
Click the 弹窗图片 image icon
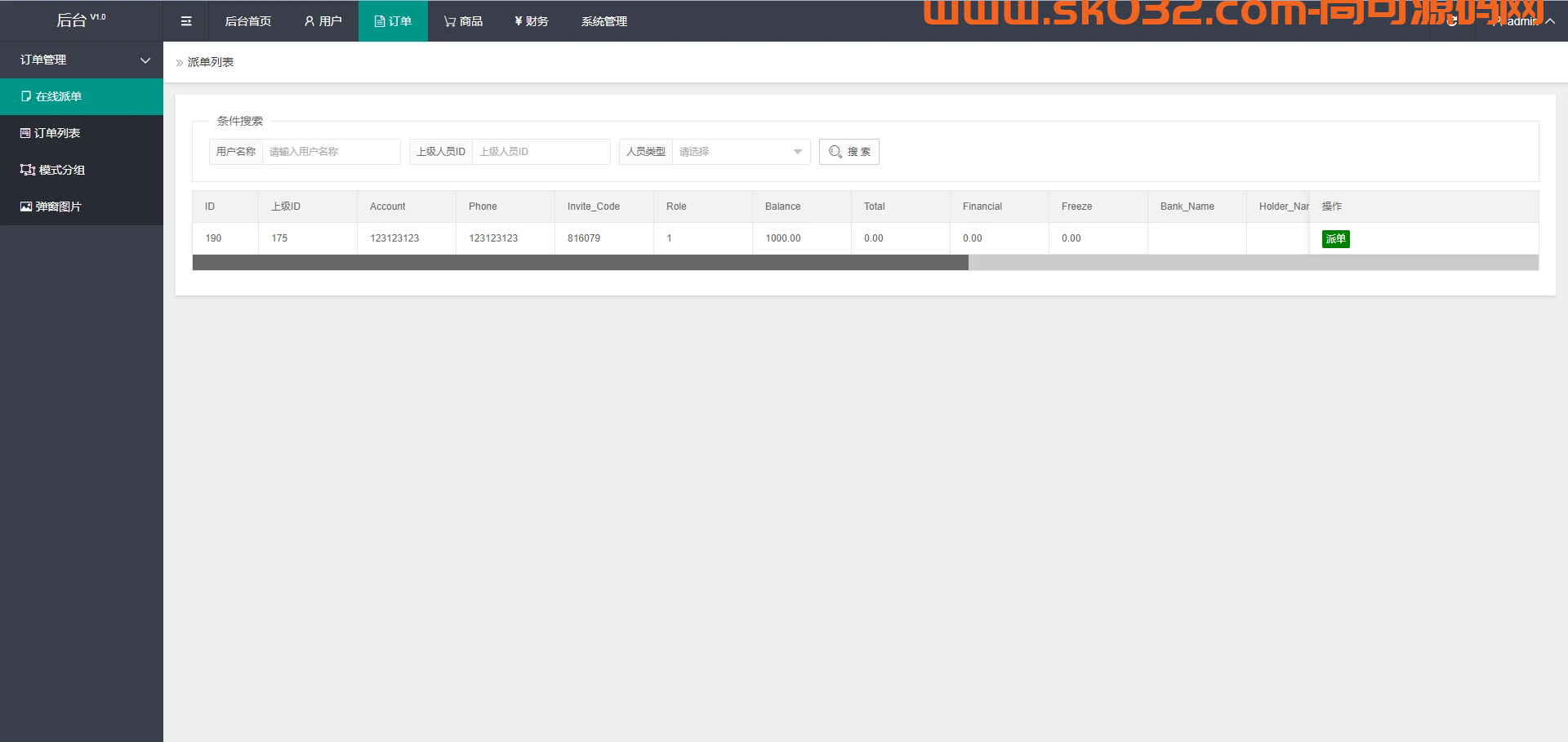[x=26, y=207]
